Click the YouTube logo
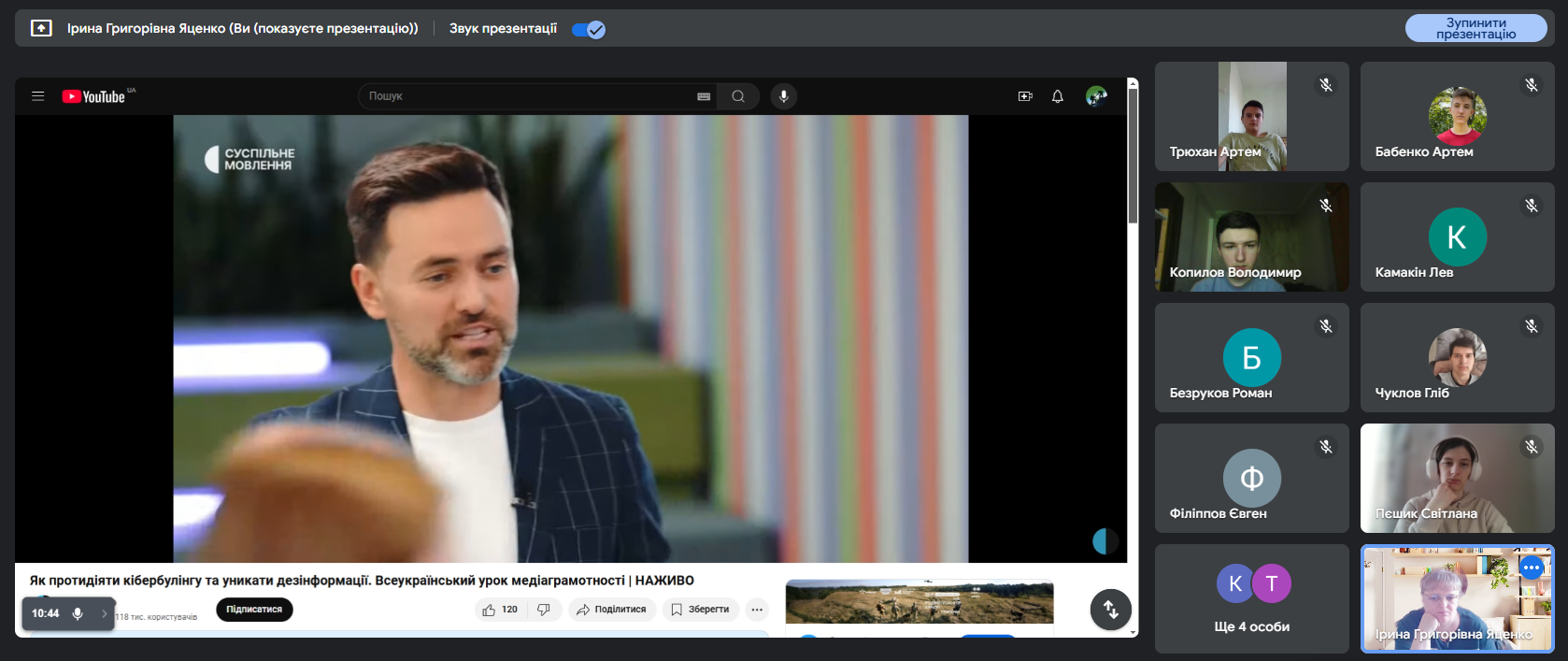 [94, 96]
